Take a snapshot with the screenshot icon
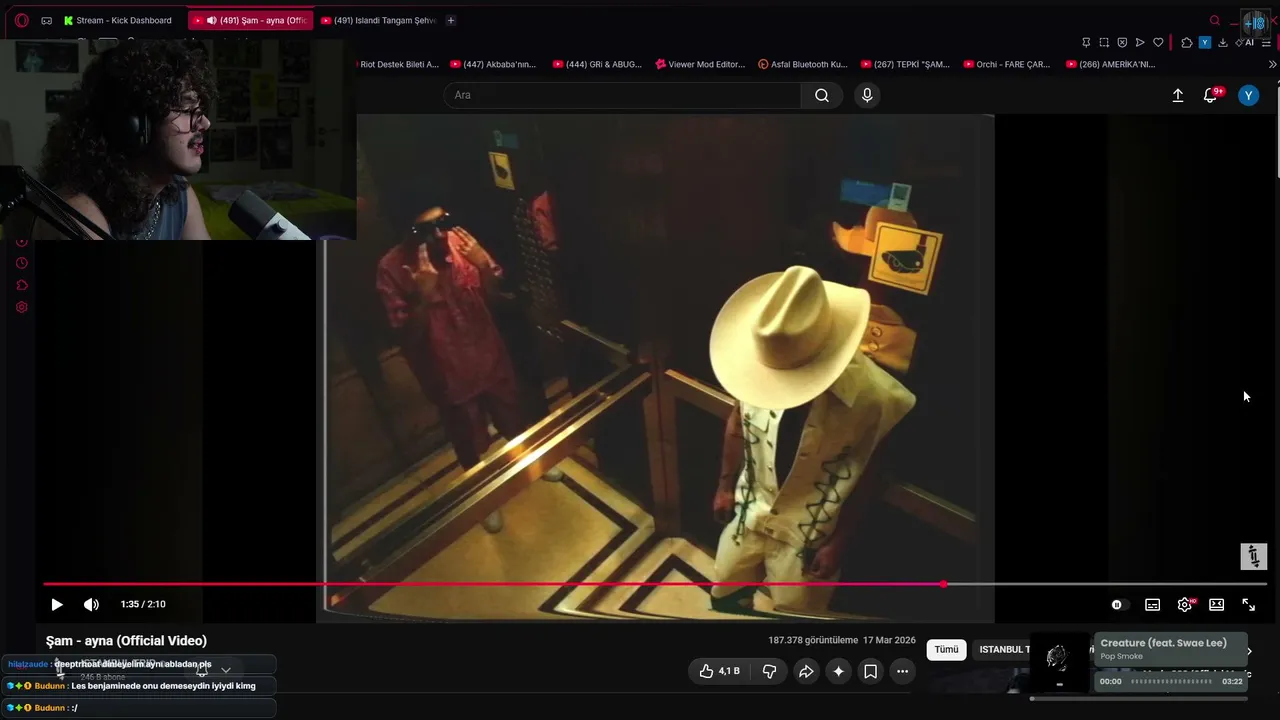This screenshot has width=1280, height=720. pyautogui.click(x=1104, y=42)
